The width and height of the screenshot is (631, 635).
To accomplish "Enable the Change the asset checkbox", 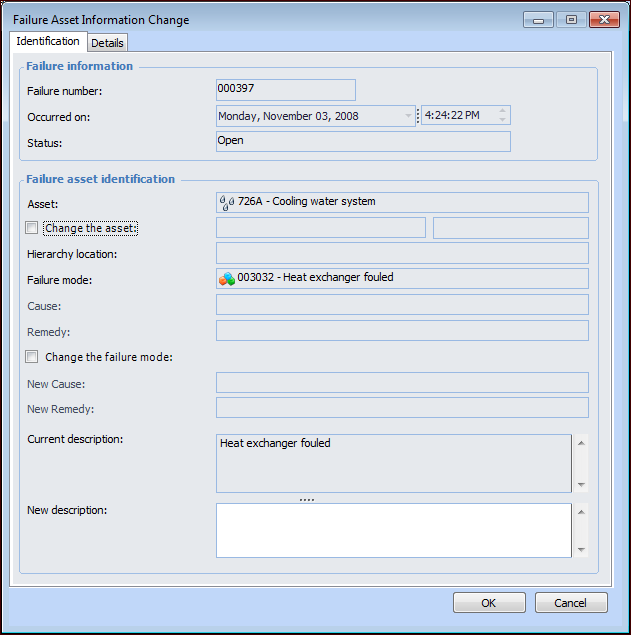I will pyautogui.click(x=32, y=228).
